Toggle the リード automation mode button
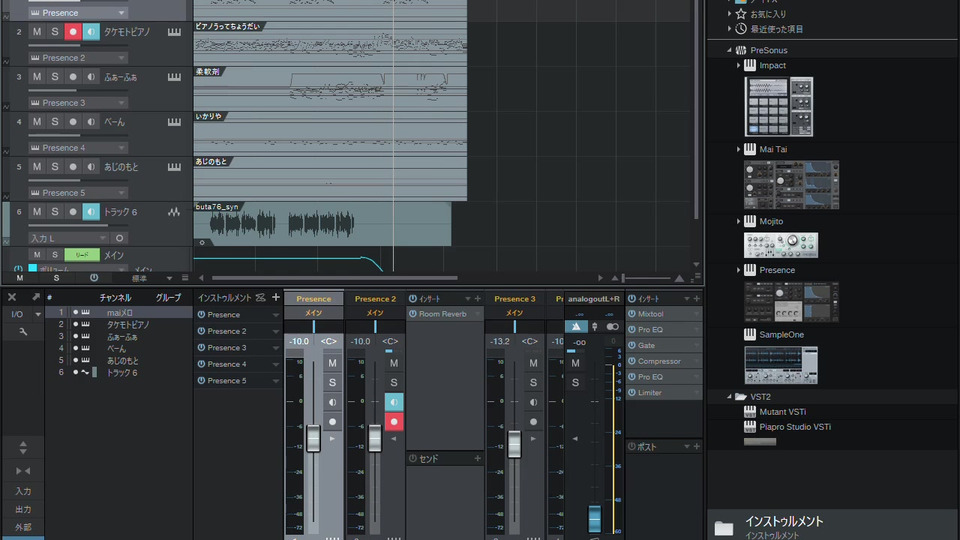Viewport: 960px width, 540px height. pos(82,255)
